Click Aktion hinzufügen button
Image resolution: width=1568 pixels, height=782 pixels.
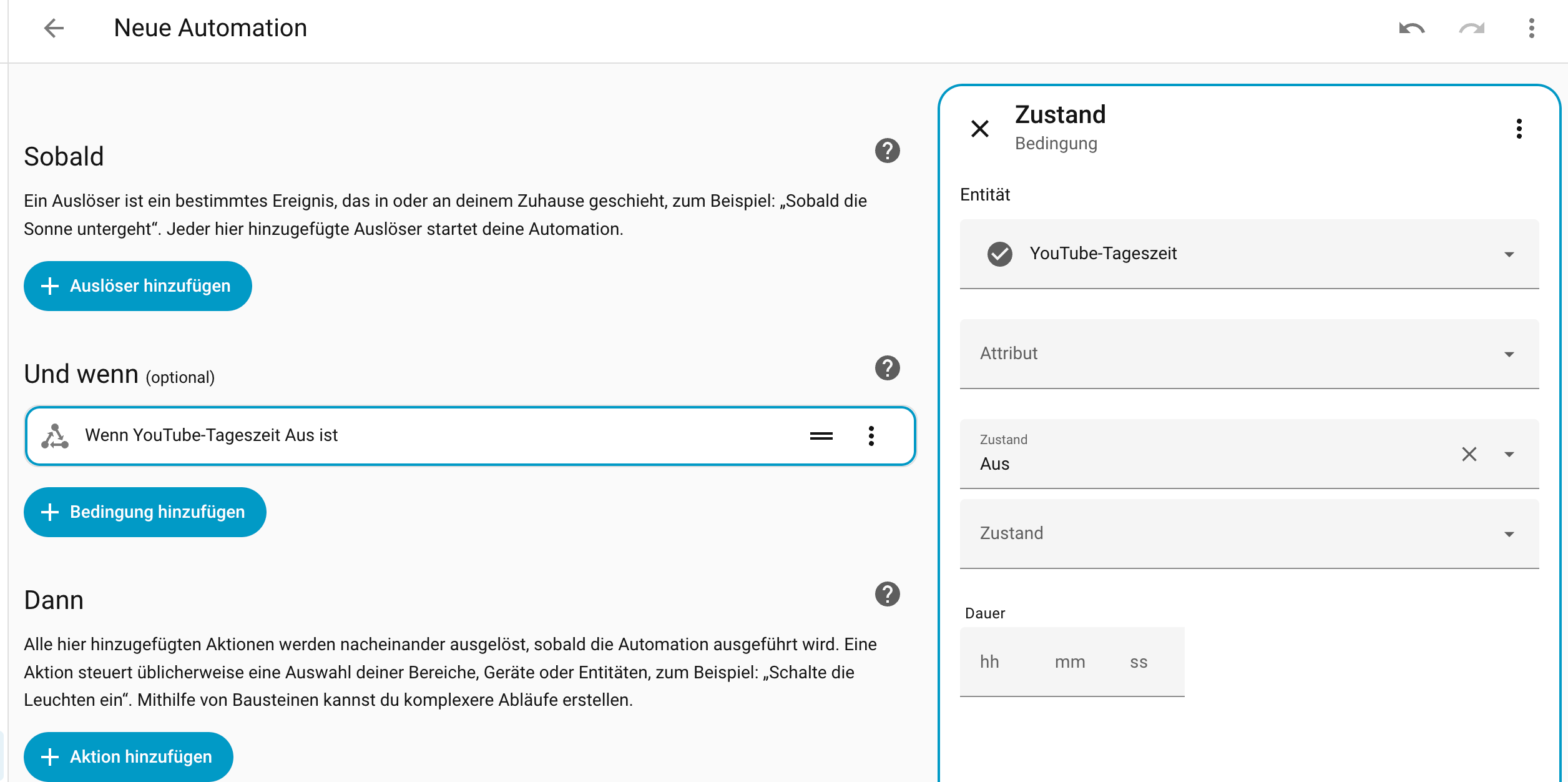pyautogui.click(x=129, y=756)
